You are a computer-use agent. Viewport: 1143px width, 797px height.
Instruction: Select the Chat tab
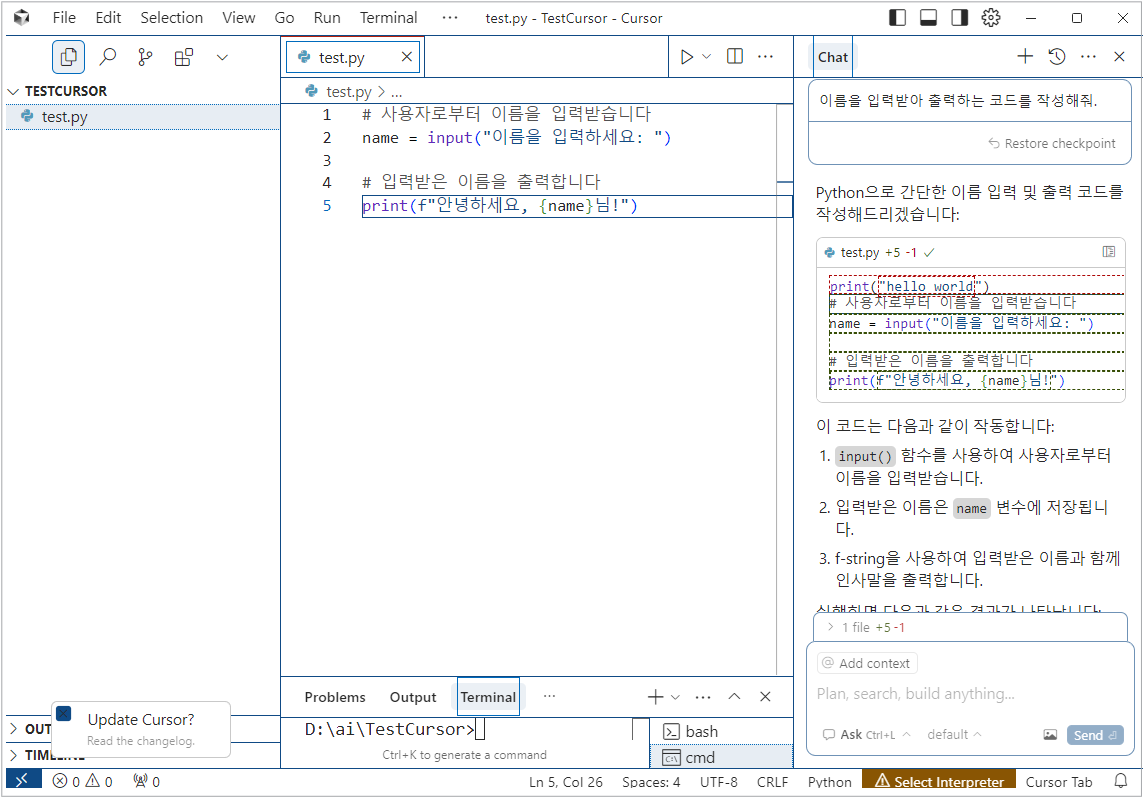point(832,57)
